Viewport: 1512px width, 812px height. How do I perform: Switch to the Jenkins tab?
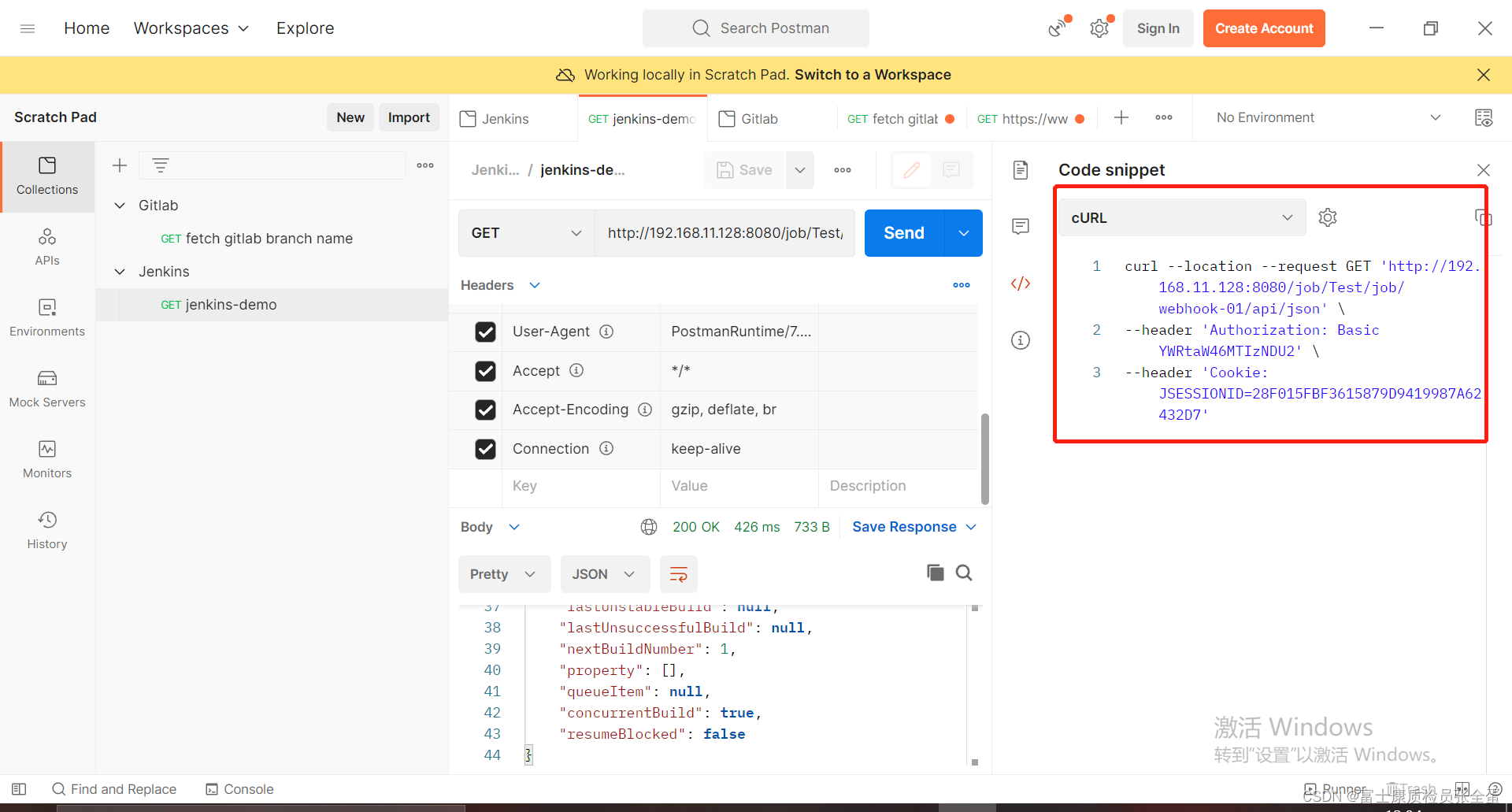[x=513, y=119]
